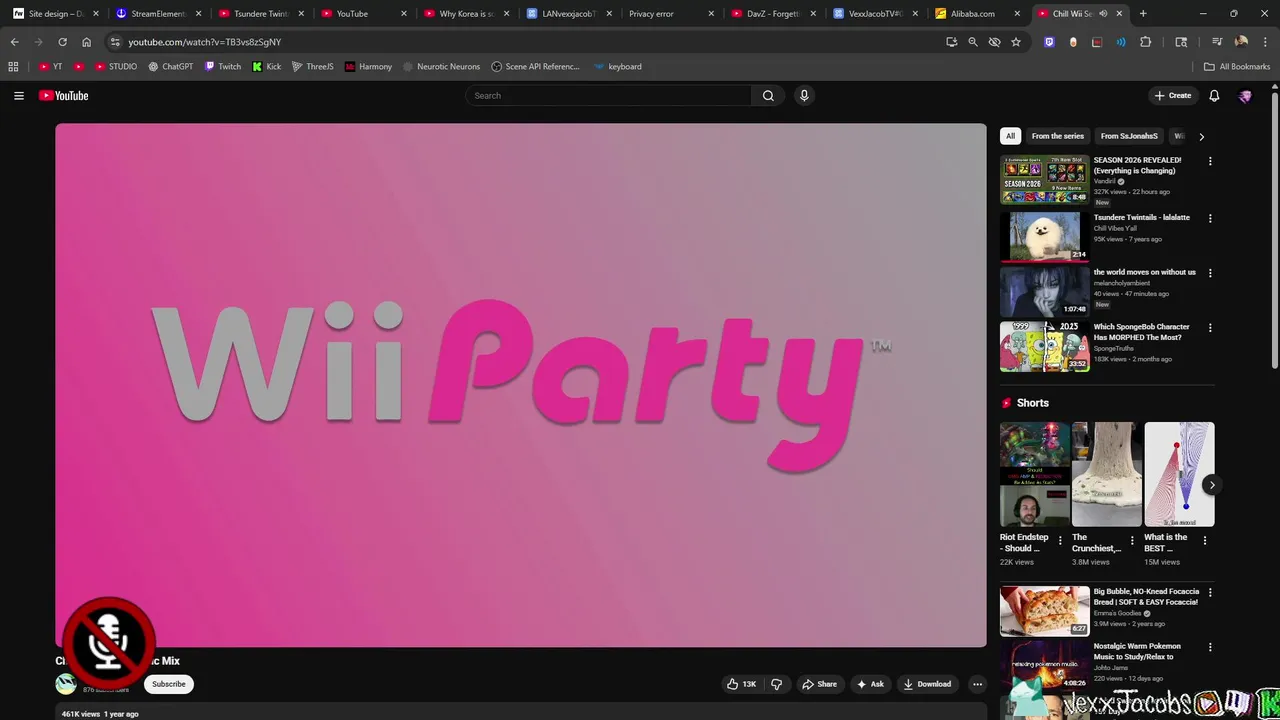Image resolution: width=1280 pixels, height=720 pixels.
Task: Mute the tab using speaker icon
Action: pyautogui.click(x=1103, y=14)
